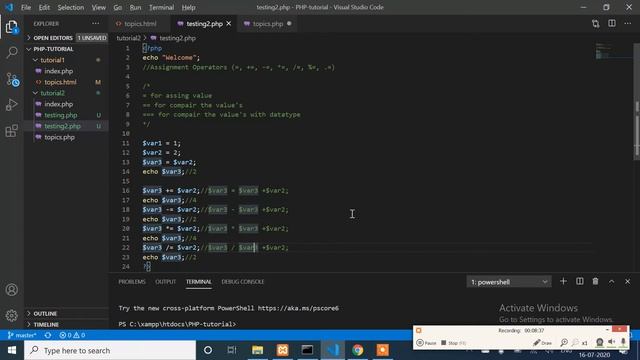This screenshot has width=640, height=360.
Task: Open the File menu
Action: [26, 7]
